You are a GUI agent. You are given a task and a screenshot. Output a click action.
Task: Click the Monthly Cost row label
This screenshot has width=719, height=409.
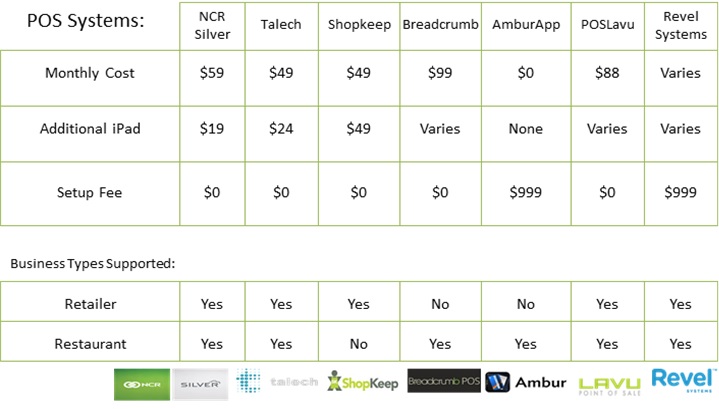(x=90, y=73)
